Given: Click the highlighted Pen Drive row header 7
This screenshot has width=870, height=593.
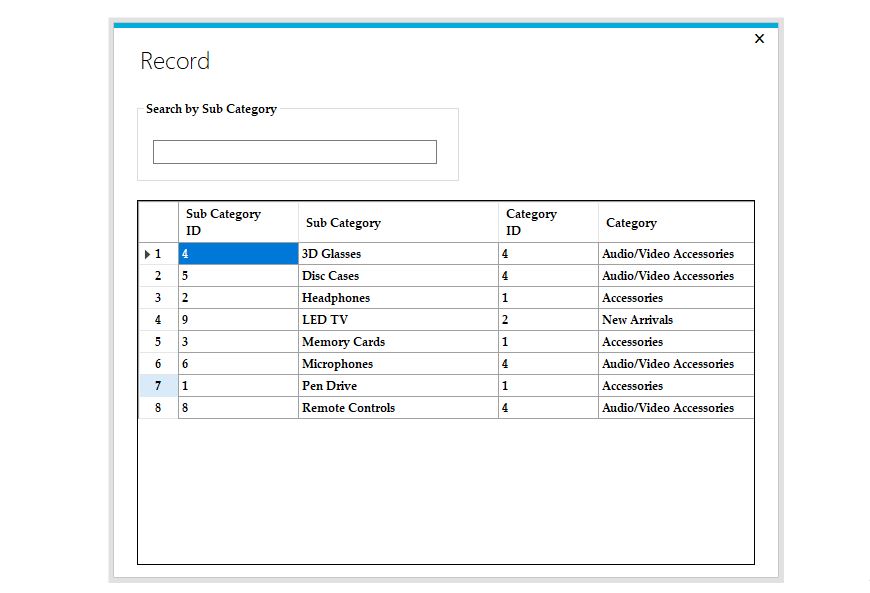Looking at the screenshot, I should pyautogui.click(x=158, y=385).
